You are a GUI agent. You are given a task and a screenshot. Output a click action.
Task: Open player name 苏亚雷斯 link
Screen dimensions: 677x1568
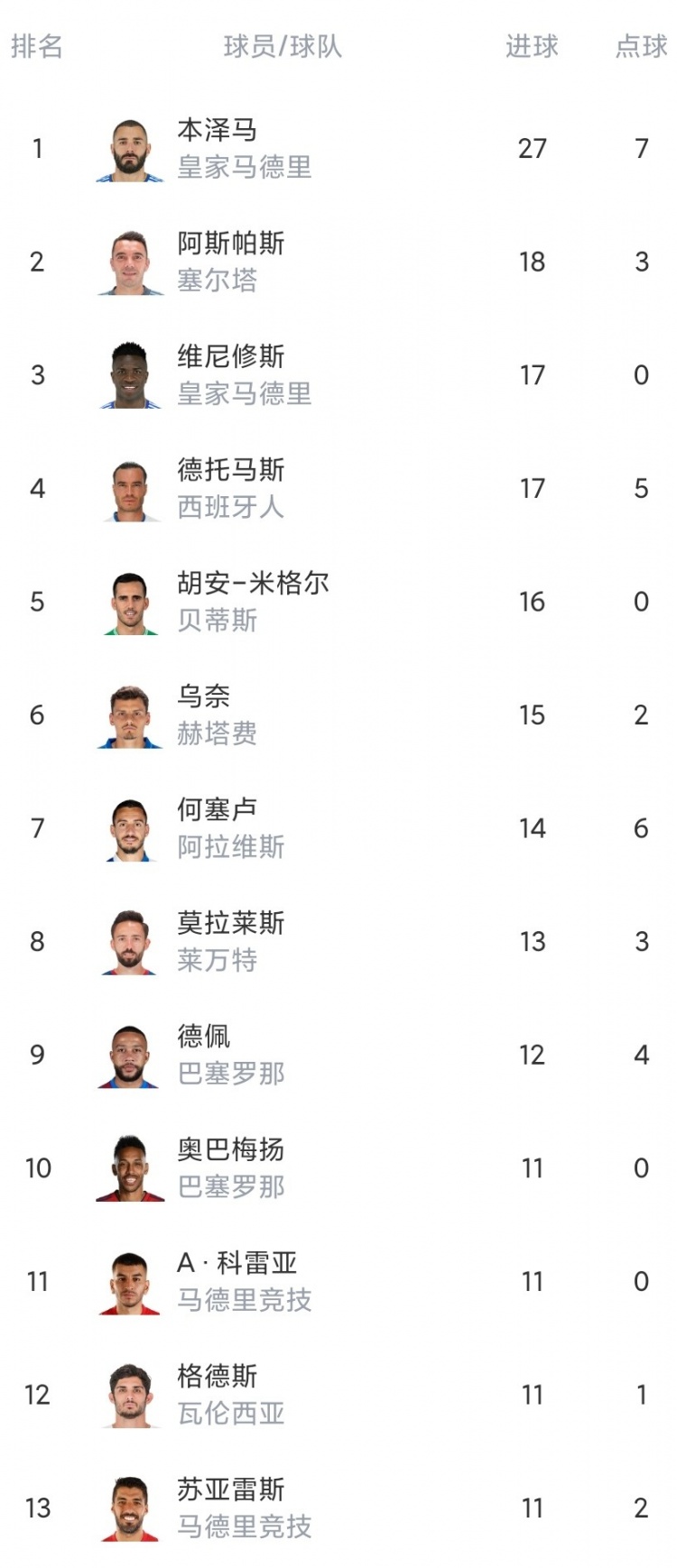click(x=231, y=1489)
